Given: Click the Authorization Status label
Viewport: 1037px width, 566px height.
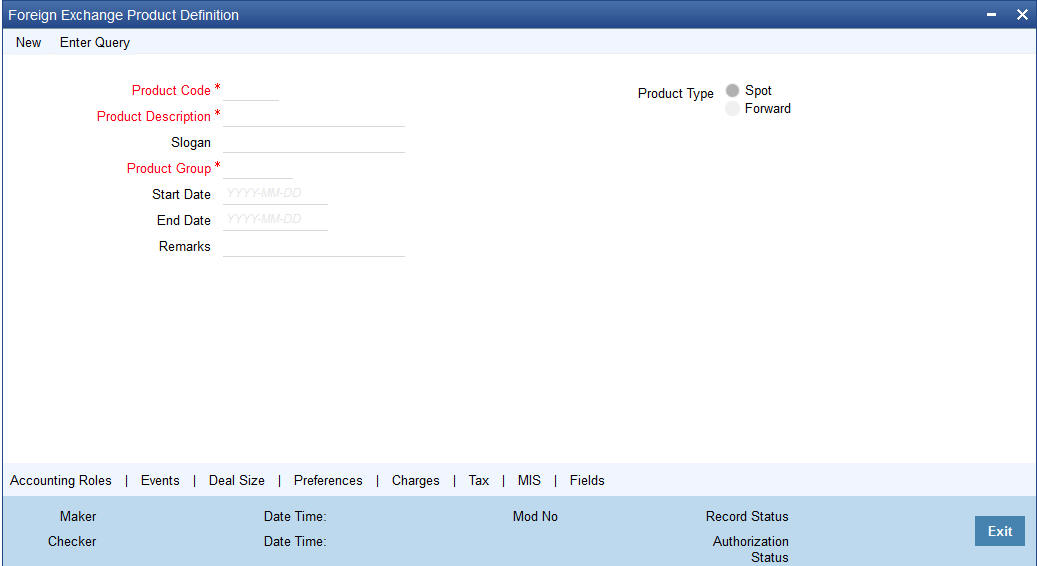Looking at the screenshot, I should click(x=751, y=549).
